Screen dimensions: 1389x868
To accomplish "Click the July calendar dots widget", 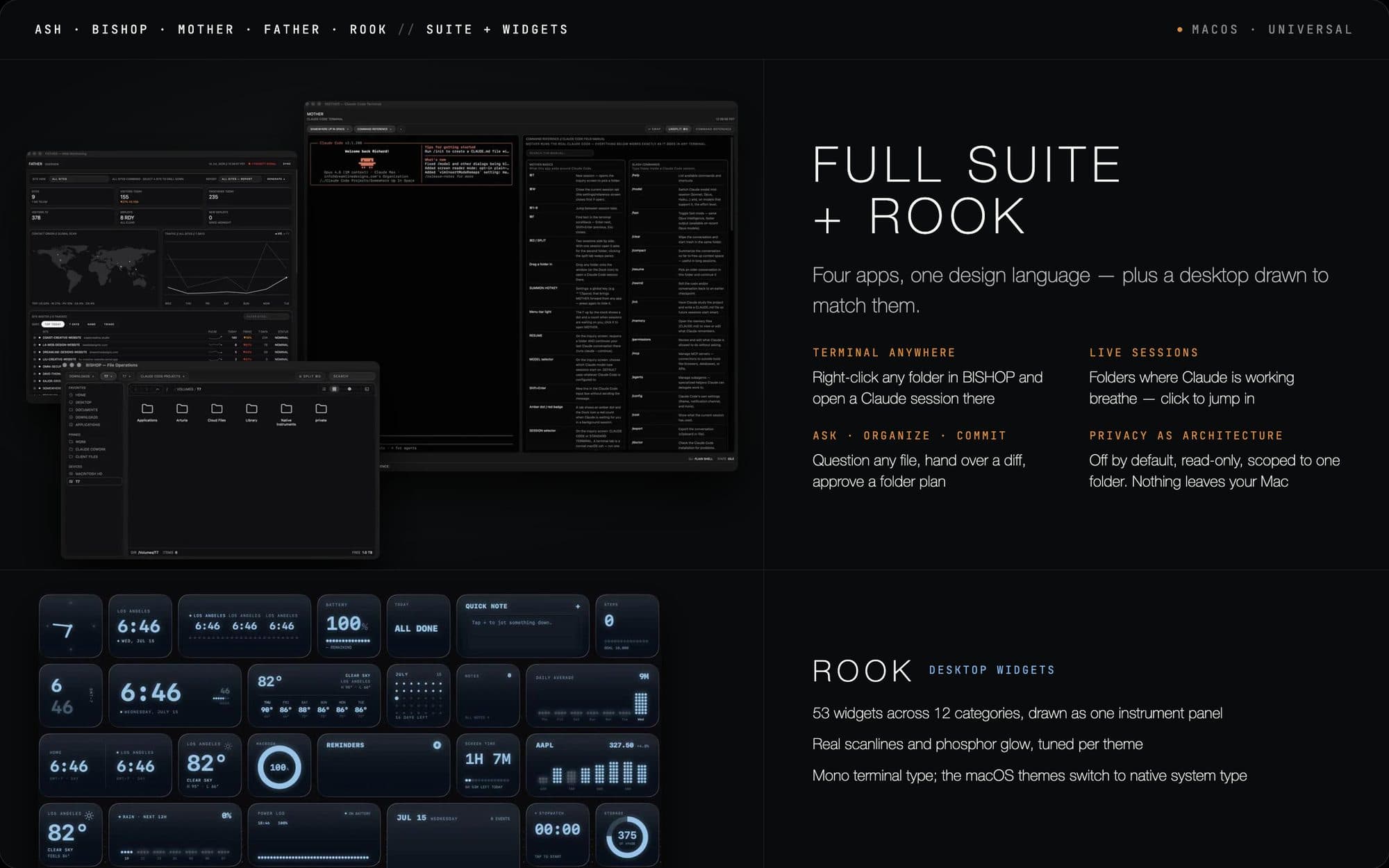I will (418, 696).
